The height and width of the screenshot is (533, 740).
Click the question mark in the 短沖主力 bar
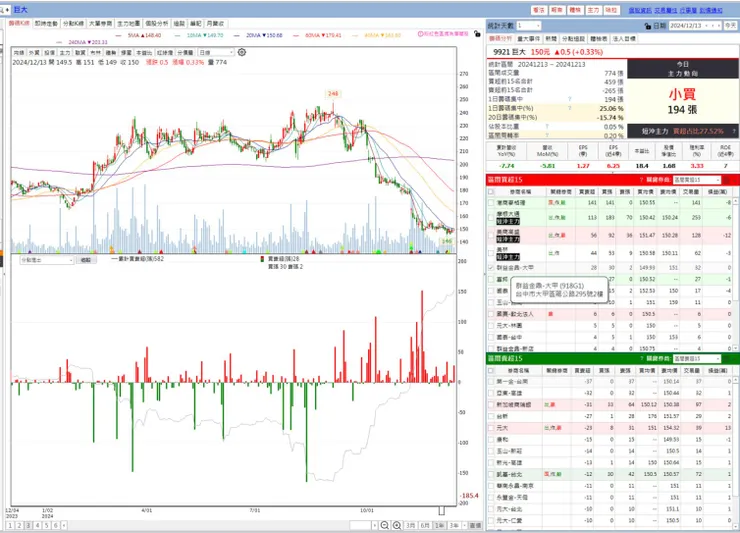point(733,131)
